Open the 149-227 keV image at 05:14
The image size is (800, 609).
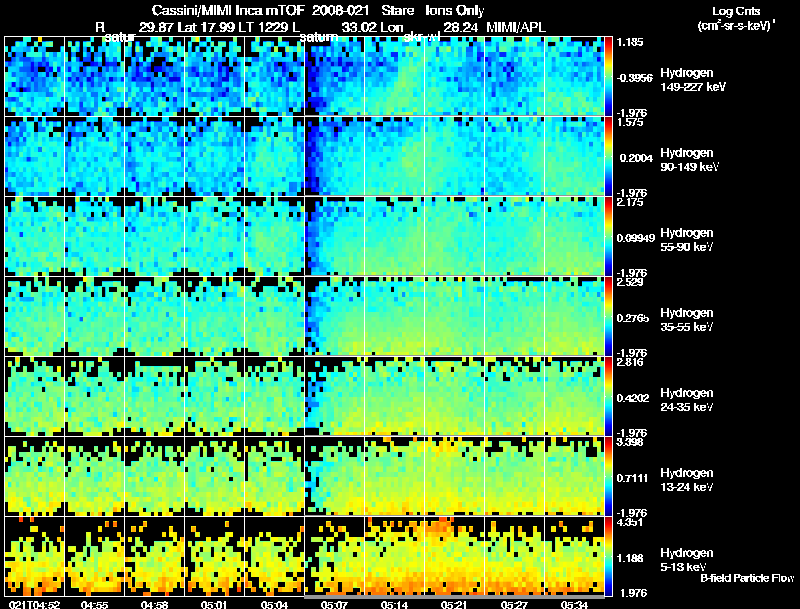click(394, 77)
